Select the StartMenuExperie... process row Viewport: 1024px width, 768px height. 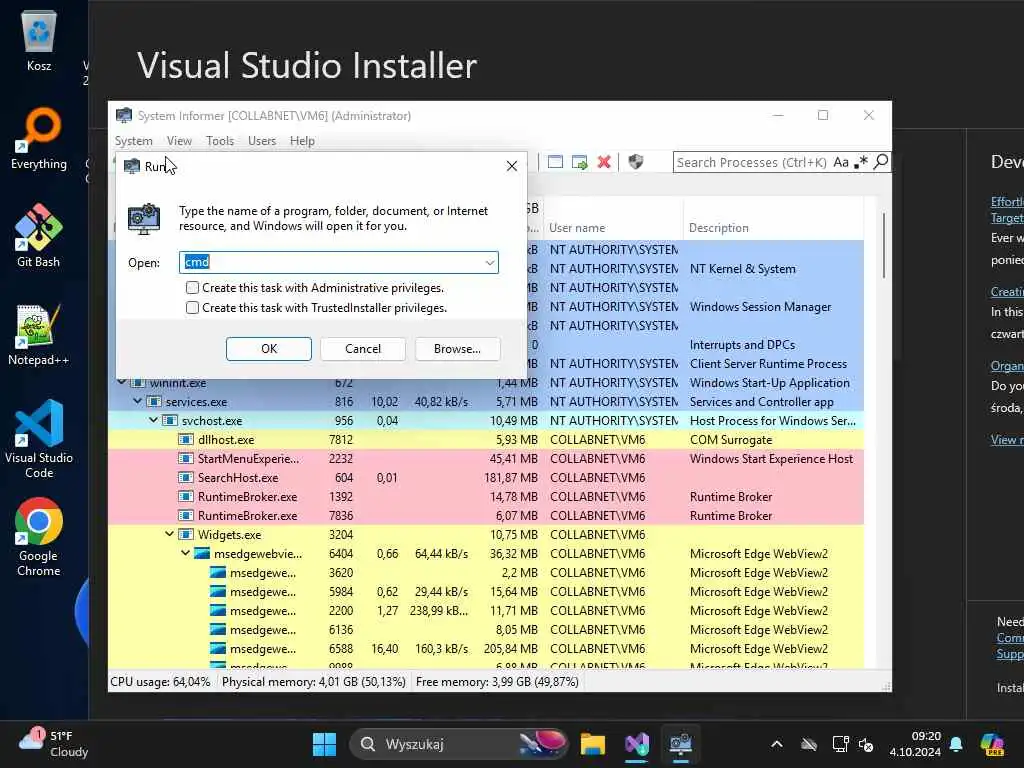coord(486,458)
